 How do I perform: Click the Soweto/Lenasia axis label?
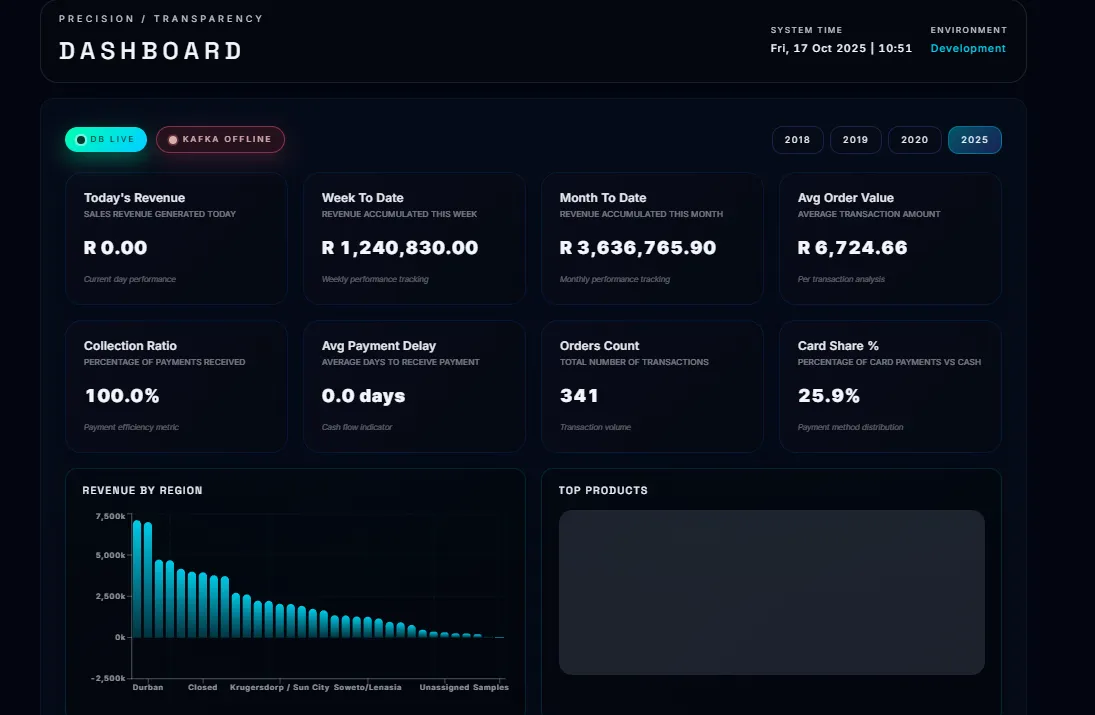(x=367, y=687)
